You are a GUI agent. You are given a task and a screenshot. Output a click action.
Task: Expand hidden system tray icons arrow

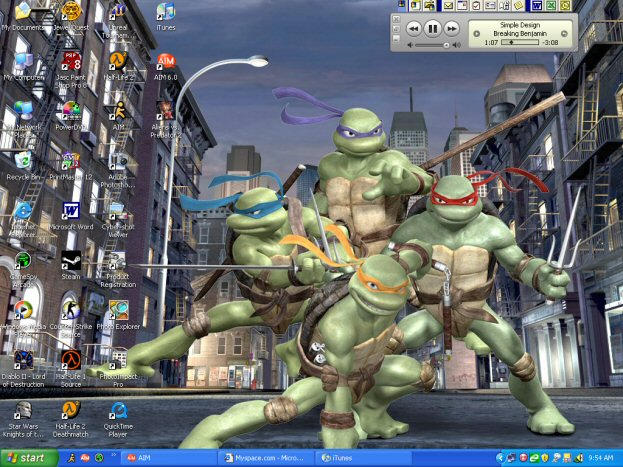coord(501,458)
